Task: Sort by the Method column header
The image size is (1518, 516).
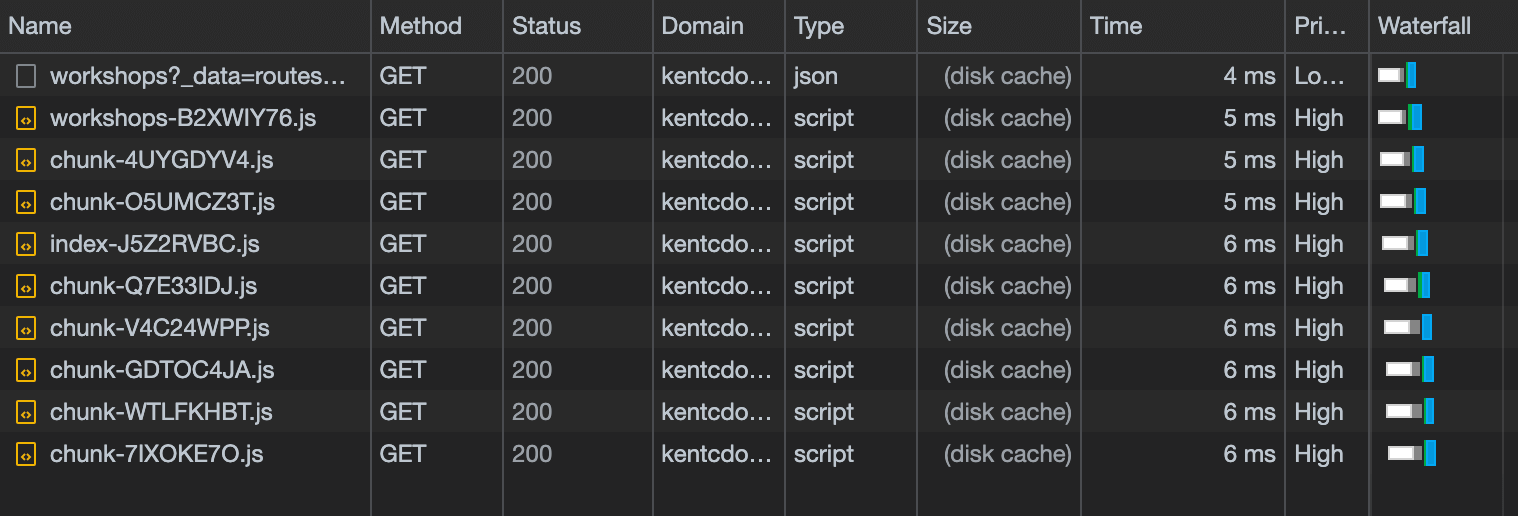Action: (420, 26)
